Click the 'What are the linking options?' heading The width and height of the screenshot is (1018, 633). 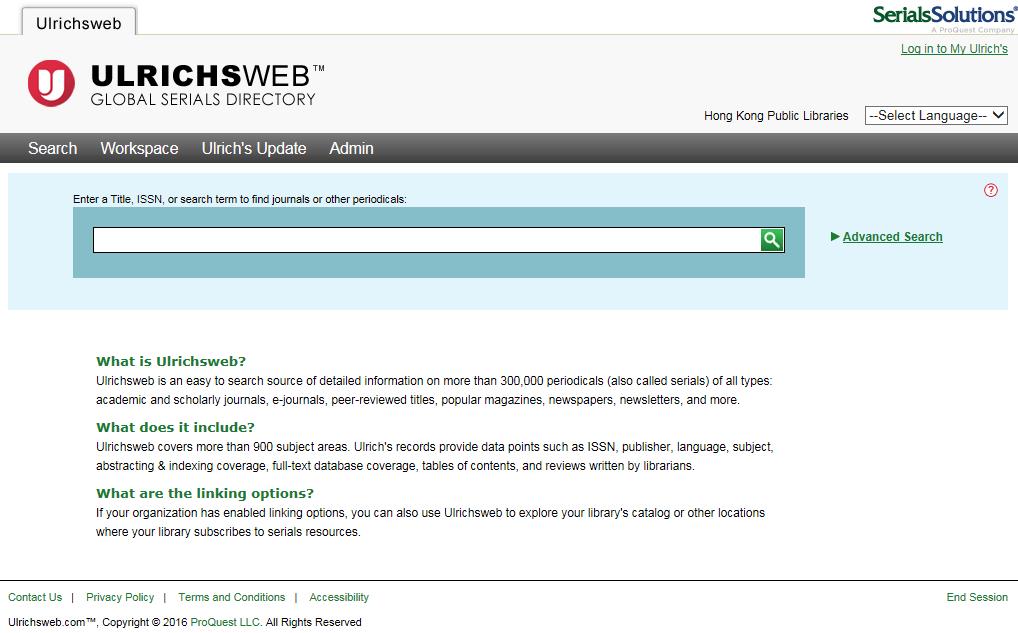(x=205, y=493)
